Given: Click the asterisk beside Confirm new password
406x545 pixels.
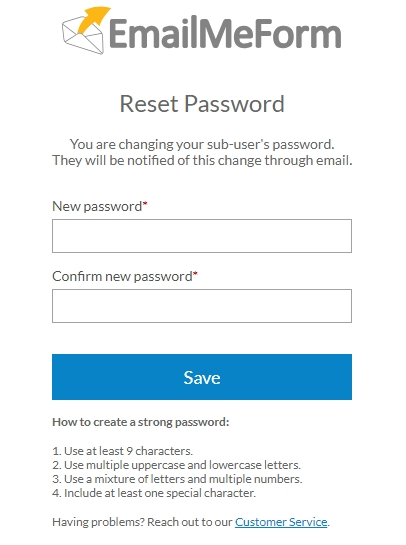Looking at the screenshot, I should click(x=195, y=274).
